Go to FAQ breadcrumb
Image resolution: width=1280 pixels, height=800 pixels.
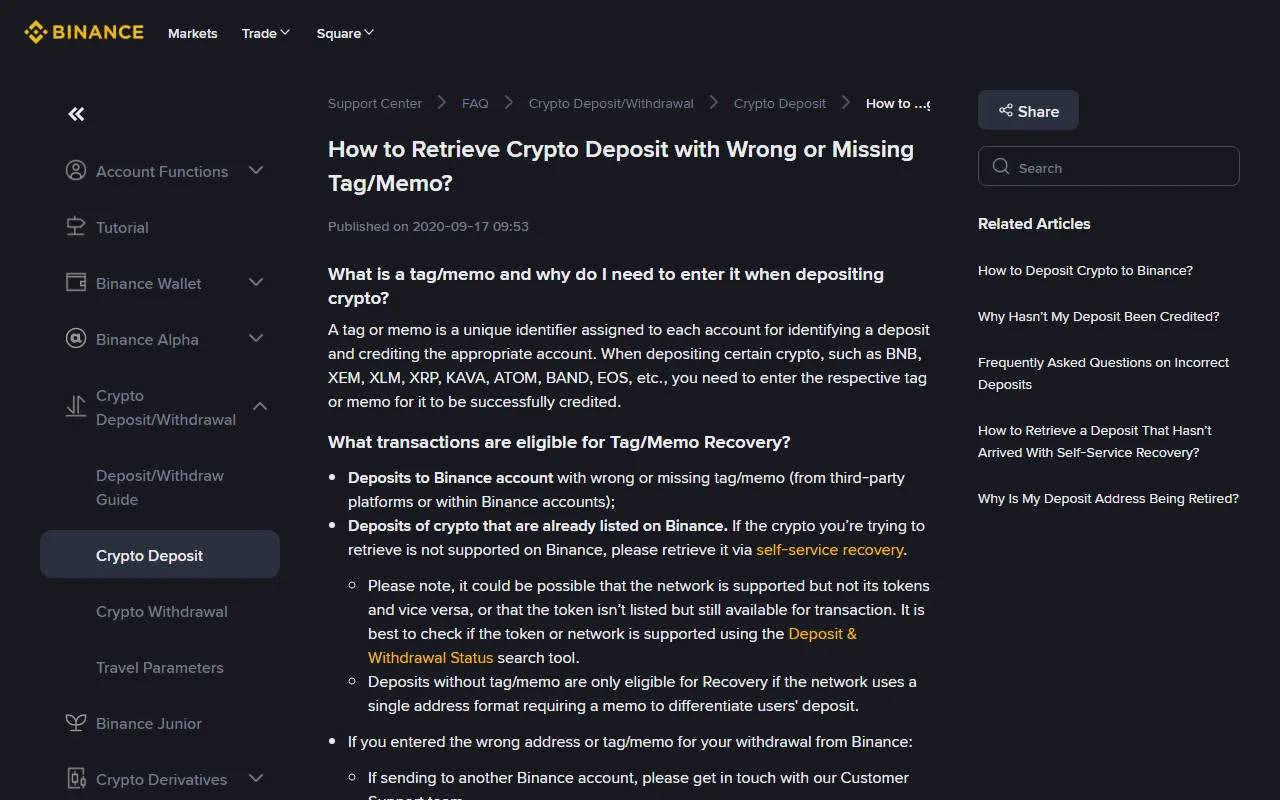(475, 103)
